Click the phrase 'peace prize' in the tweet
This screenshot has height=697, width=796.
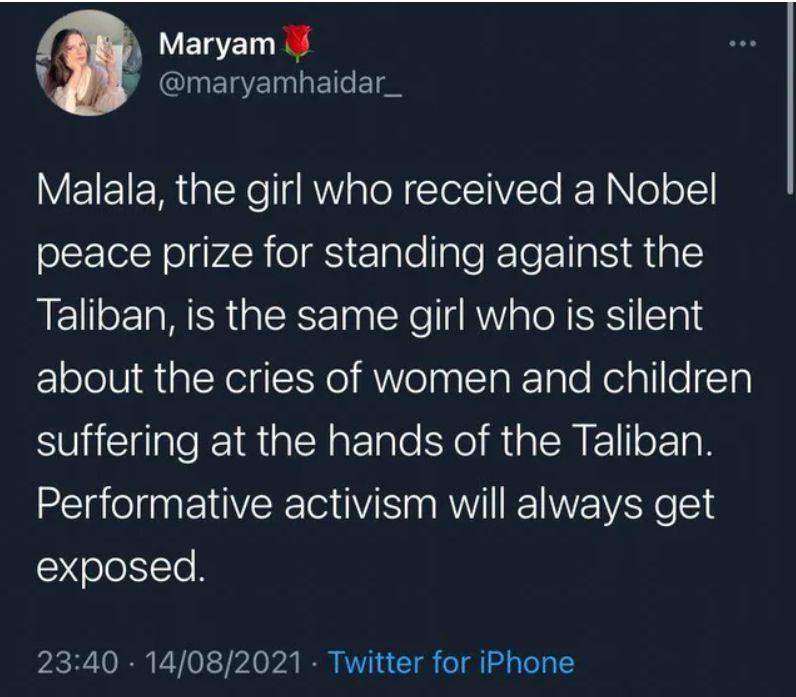[144, 254]
